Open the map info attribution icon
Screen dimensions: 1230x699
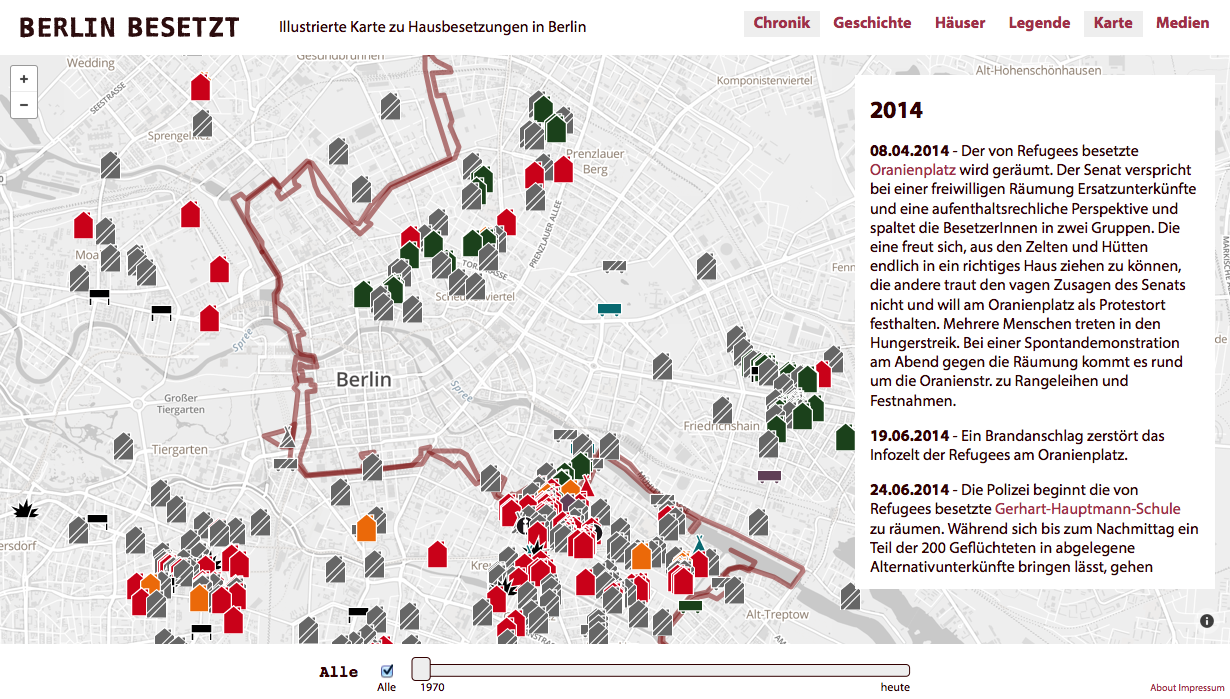pos(1207,621)
